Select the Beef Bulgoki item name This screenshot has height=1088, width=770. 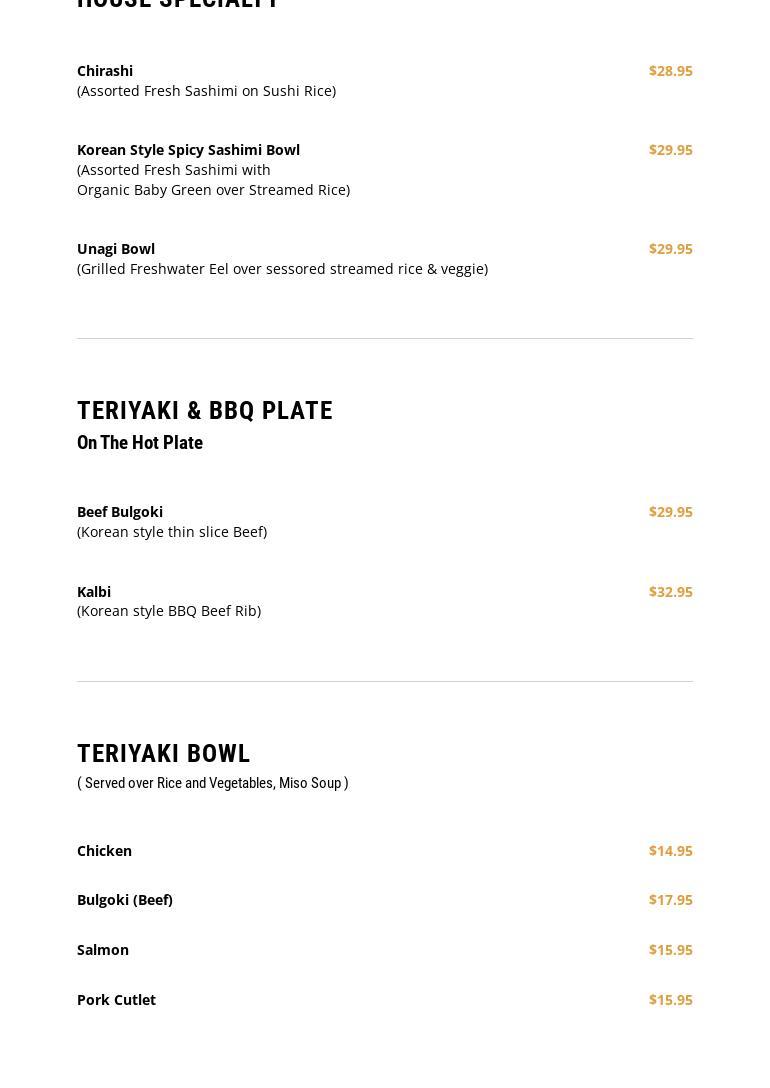pos(120,512)
